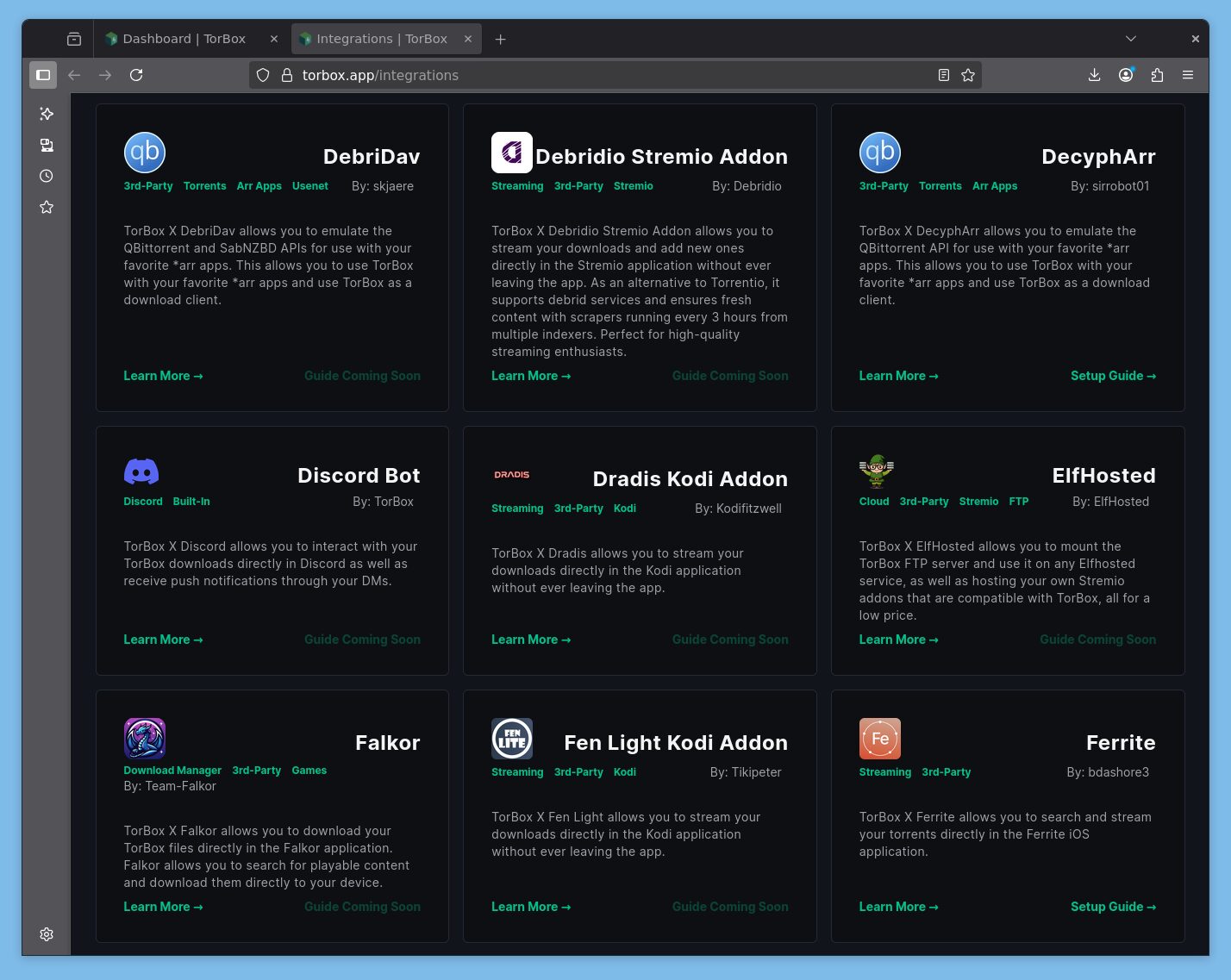Click the FTP tag on ElfHosted
Image resolution: width=1231 pixels, height=980 pixels.
point(1019,502)
